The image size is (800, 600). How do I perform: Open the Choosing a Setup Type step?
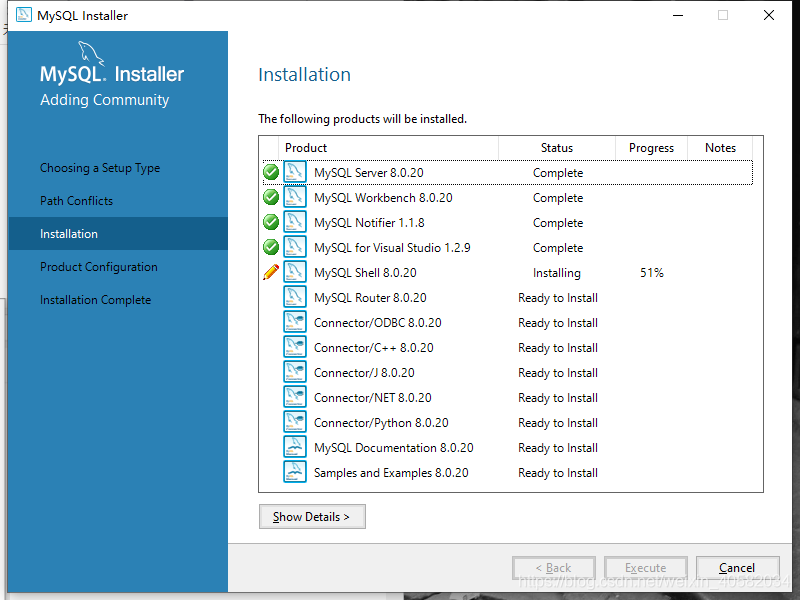100,168
